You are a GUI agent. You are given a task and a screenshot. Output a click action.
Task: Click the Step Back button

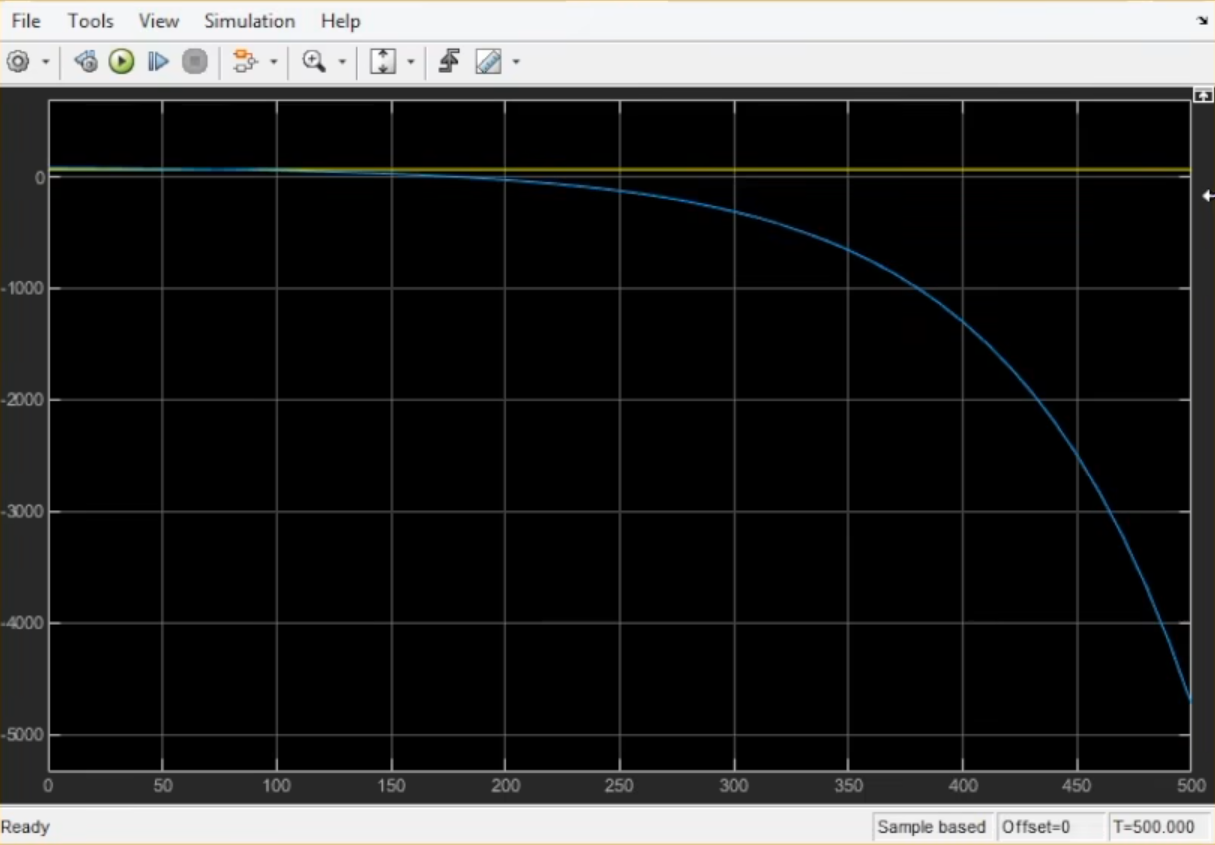tap(86, 62)
